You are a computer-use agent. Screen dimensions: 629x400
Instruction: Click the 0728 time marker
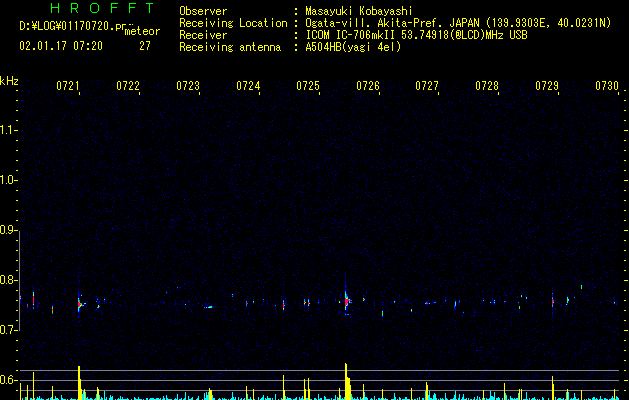[x=487, y=86]
